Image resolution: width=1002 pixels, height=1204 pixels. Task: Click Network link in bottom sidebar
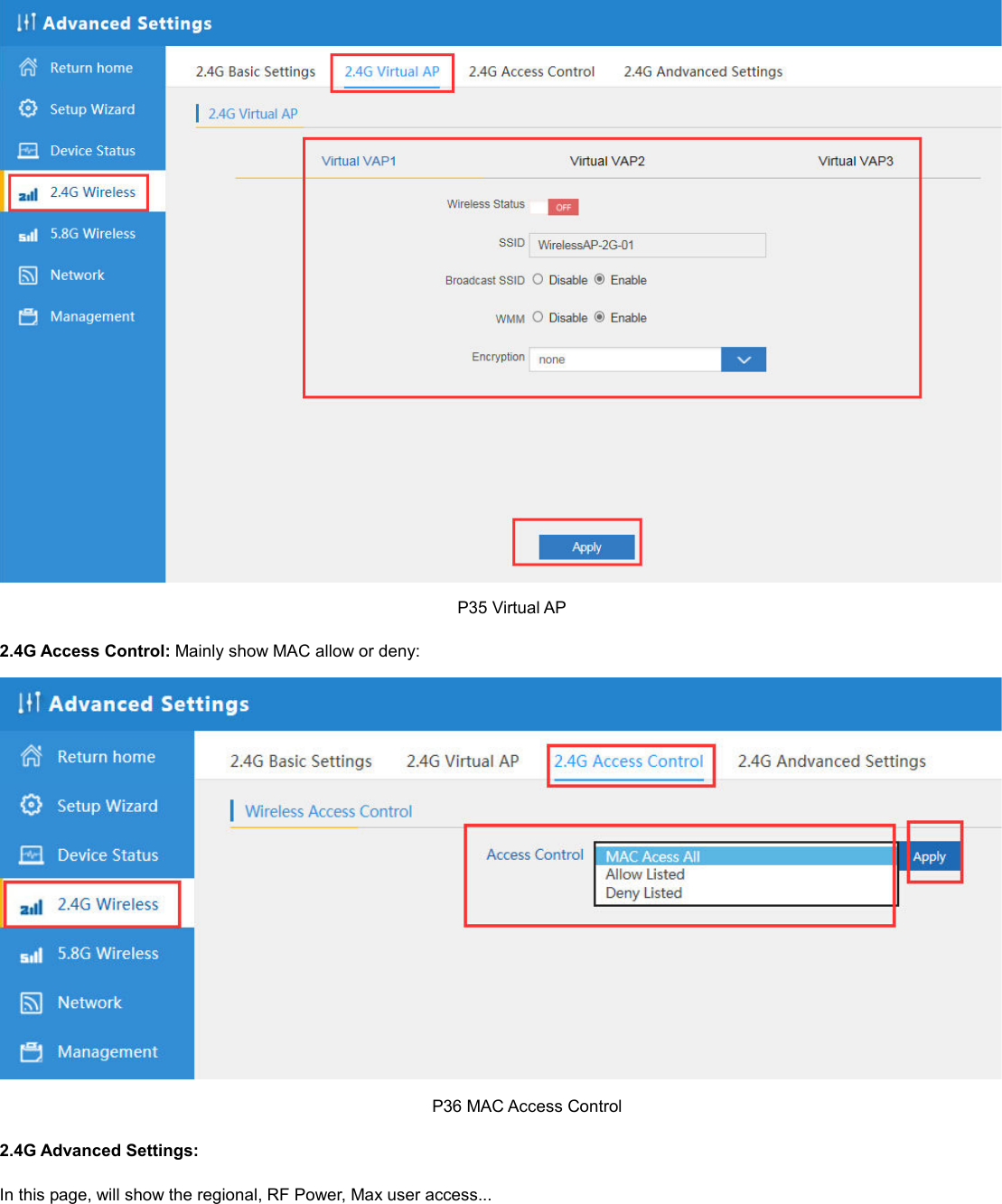tap(89, 1003)
